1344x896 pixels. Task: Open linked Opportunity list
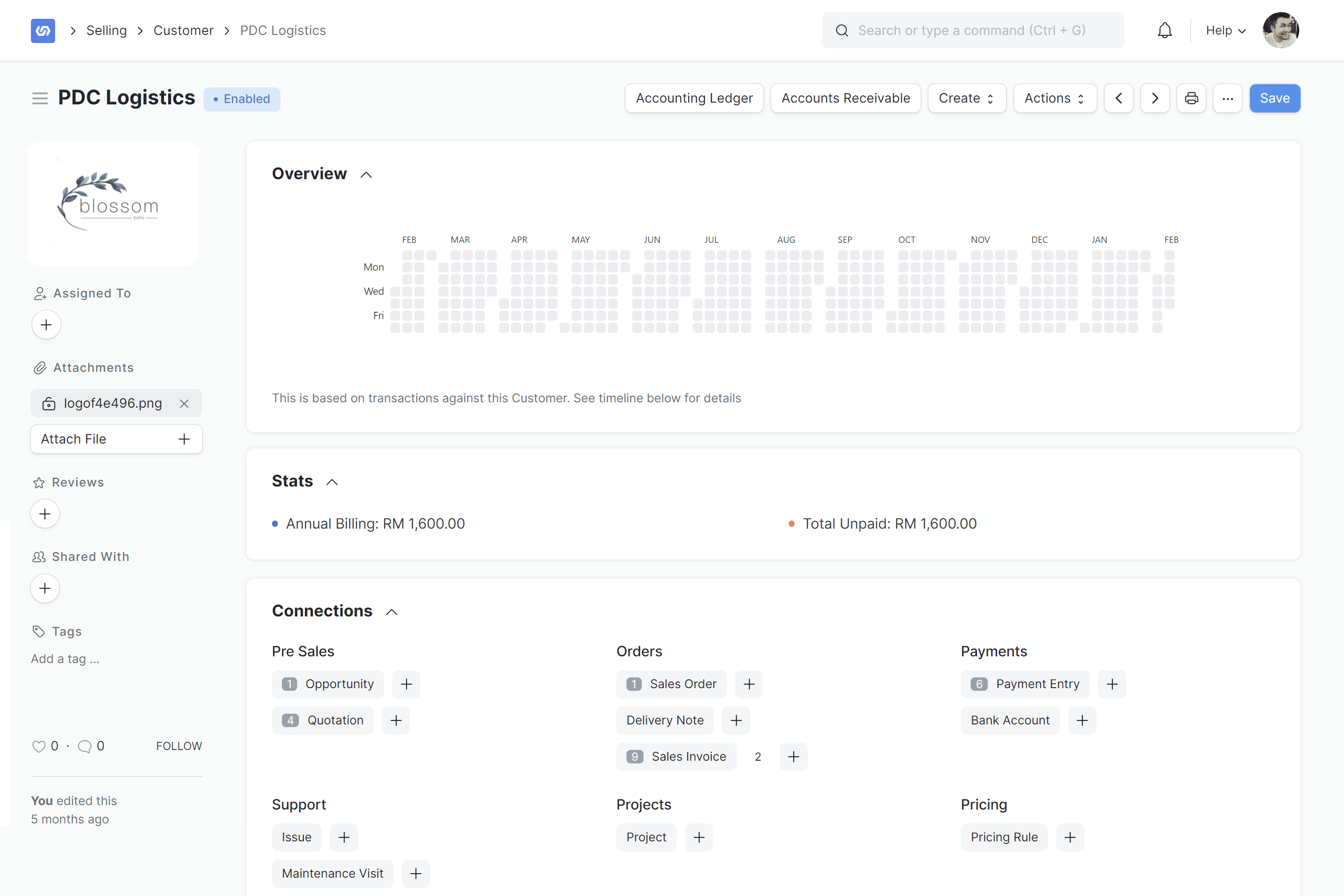[x=328, y=684]
